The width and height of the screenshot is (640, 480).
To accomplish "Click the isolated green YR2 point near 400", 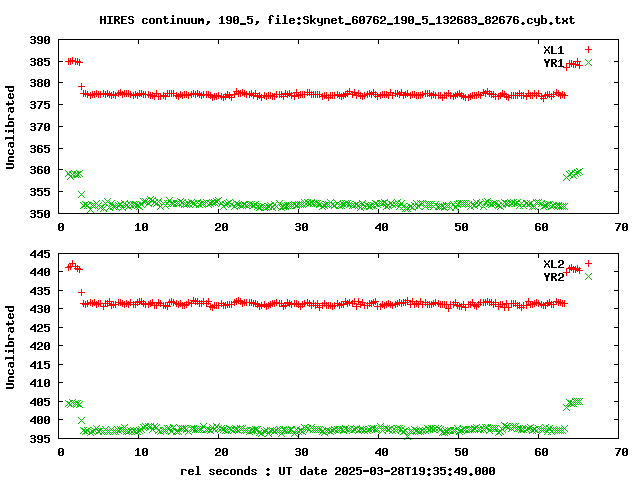I will click(x=81, y=420).
